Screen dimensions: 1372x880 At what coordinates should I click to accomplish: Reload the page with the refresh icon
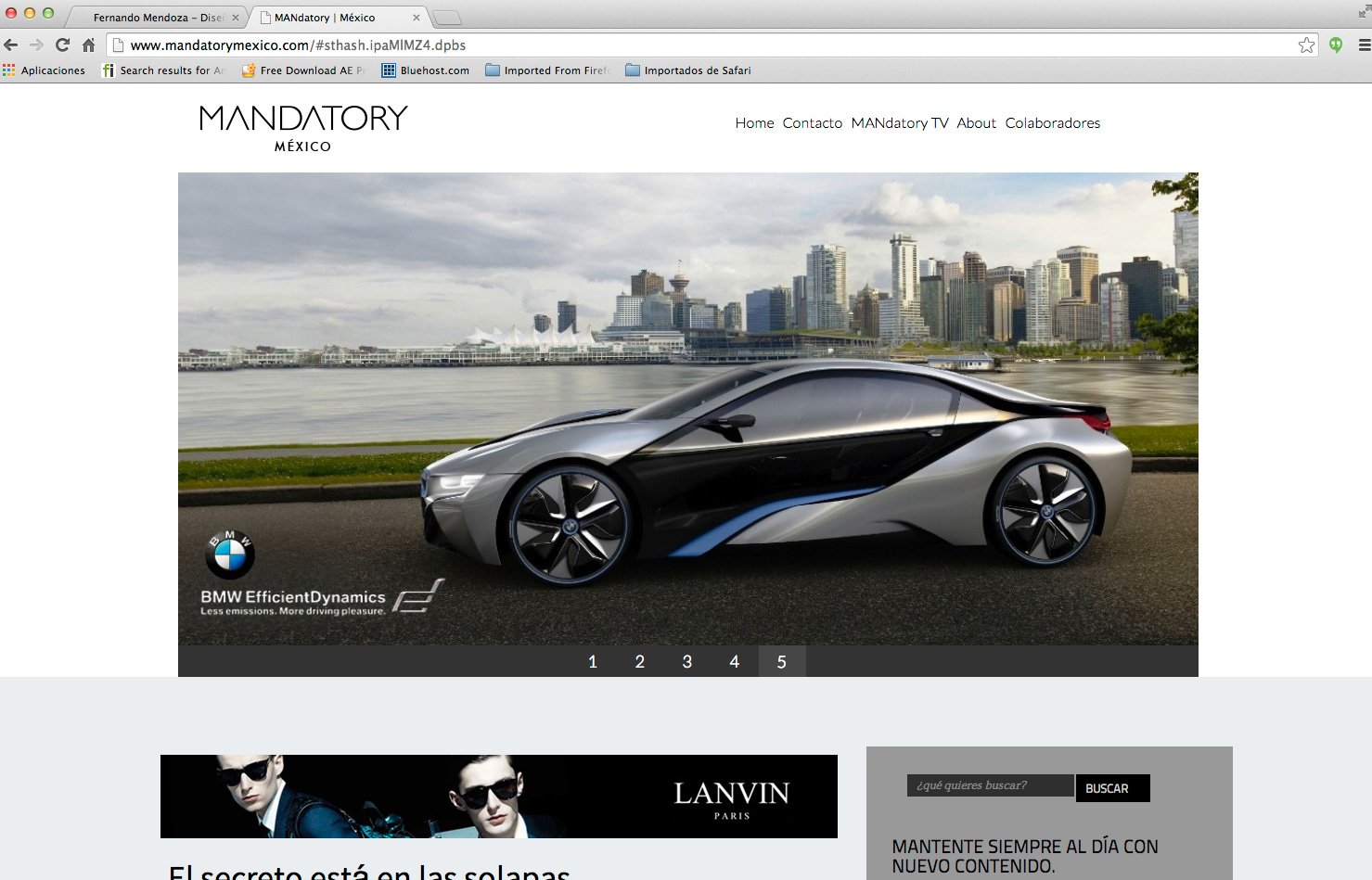[62, 45]
